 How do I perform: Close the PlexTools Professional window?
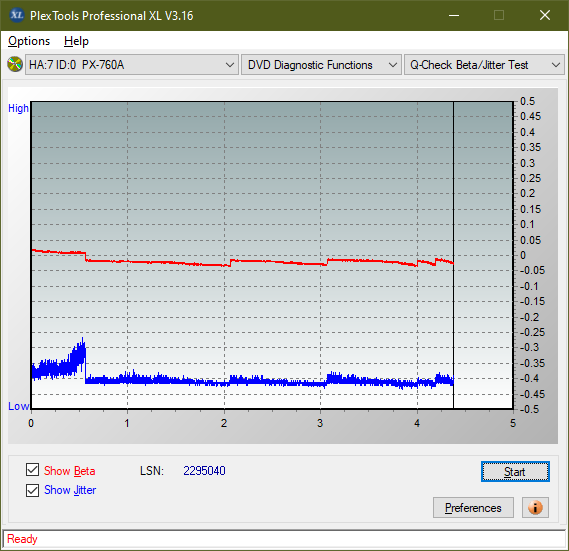545,15
